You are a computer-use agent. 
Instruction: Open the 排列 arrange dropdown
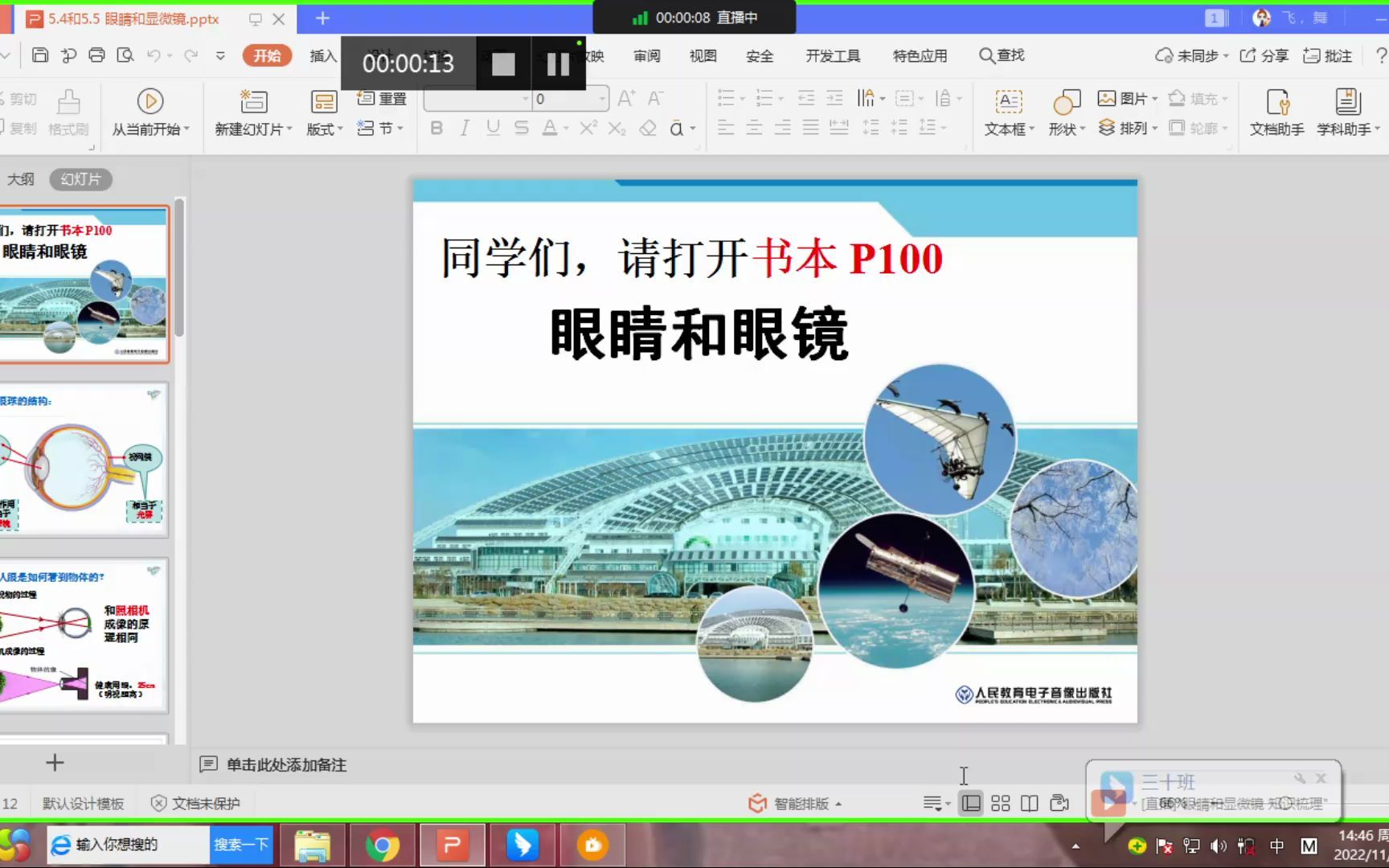1128,128
